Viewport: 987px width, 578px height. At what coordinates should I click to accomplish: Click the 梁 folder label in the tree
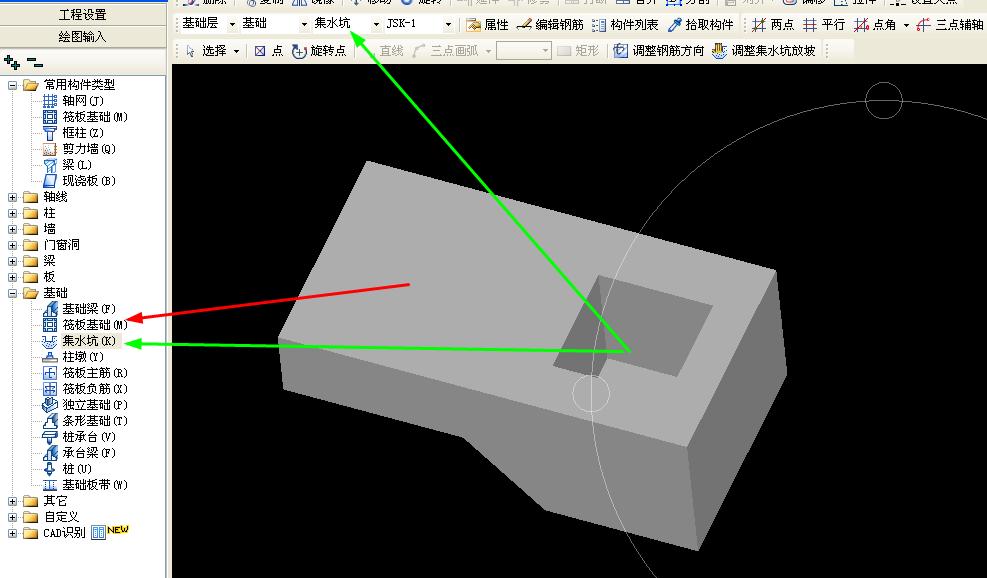[49, 261]
